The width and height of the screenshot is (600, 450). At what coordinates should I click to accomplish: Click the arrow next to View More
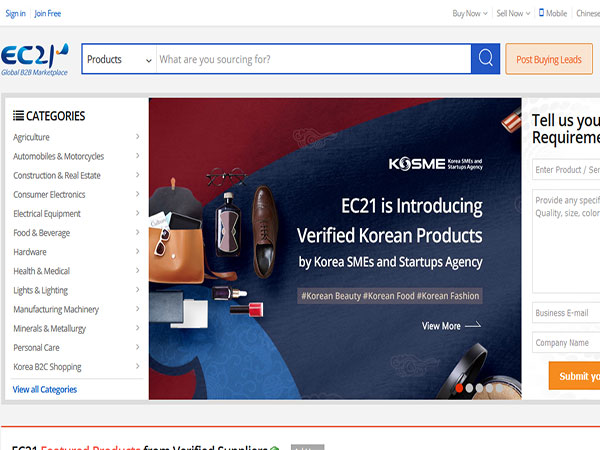coord(473,326)
